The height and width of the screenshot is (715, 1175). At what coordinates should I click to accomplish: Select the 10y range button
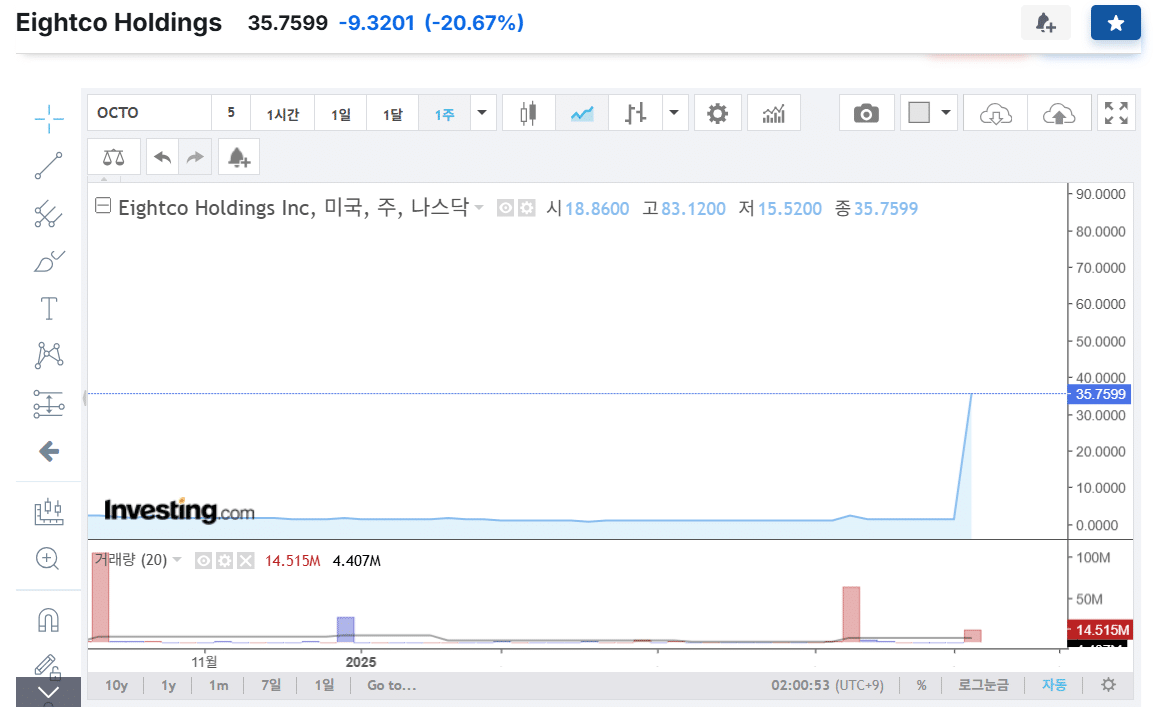[117, 685]
